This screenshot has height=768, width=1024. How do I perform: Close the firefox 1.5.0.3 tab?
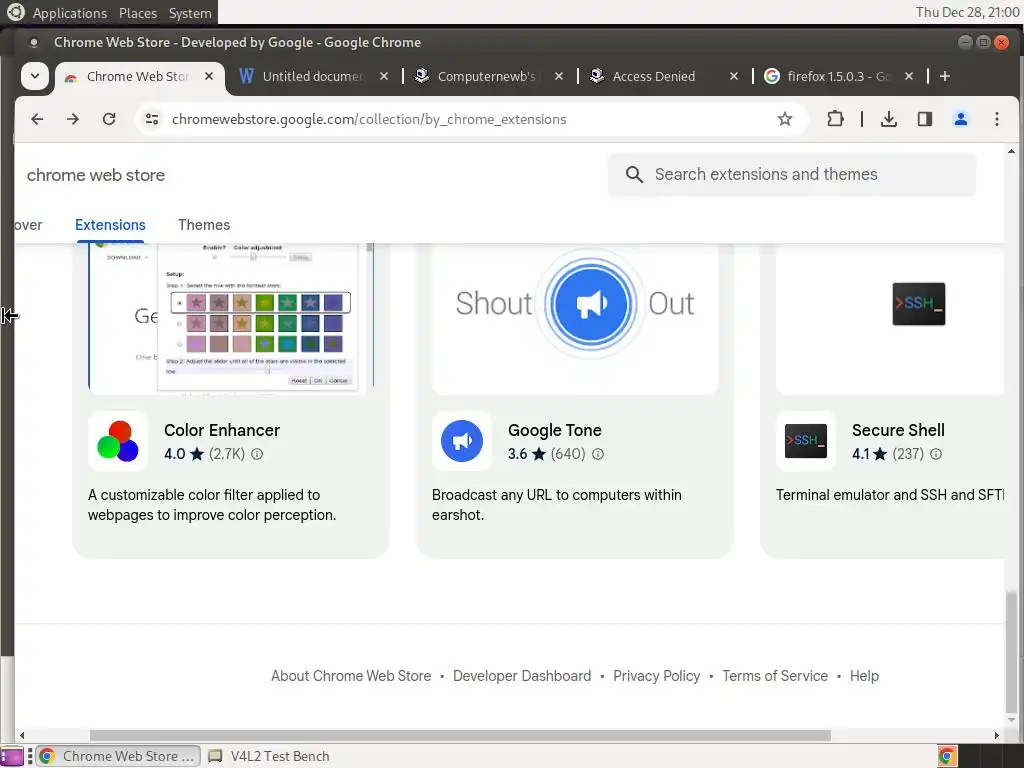pos(909,76)
